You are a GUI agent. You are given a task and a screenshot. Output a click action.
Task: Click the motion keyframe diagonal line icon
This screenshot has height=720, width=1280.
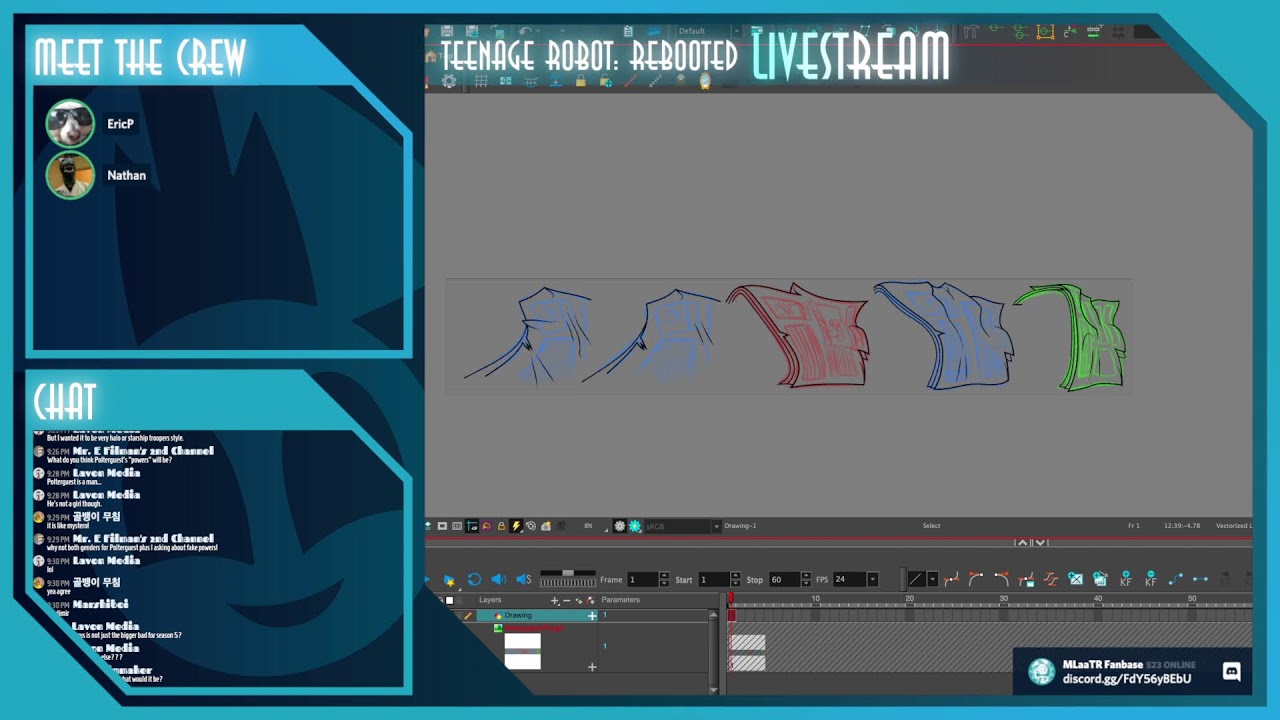click(1176, 579)
